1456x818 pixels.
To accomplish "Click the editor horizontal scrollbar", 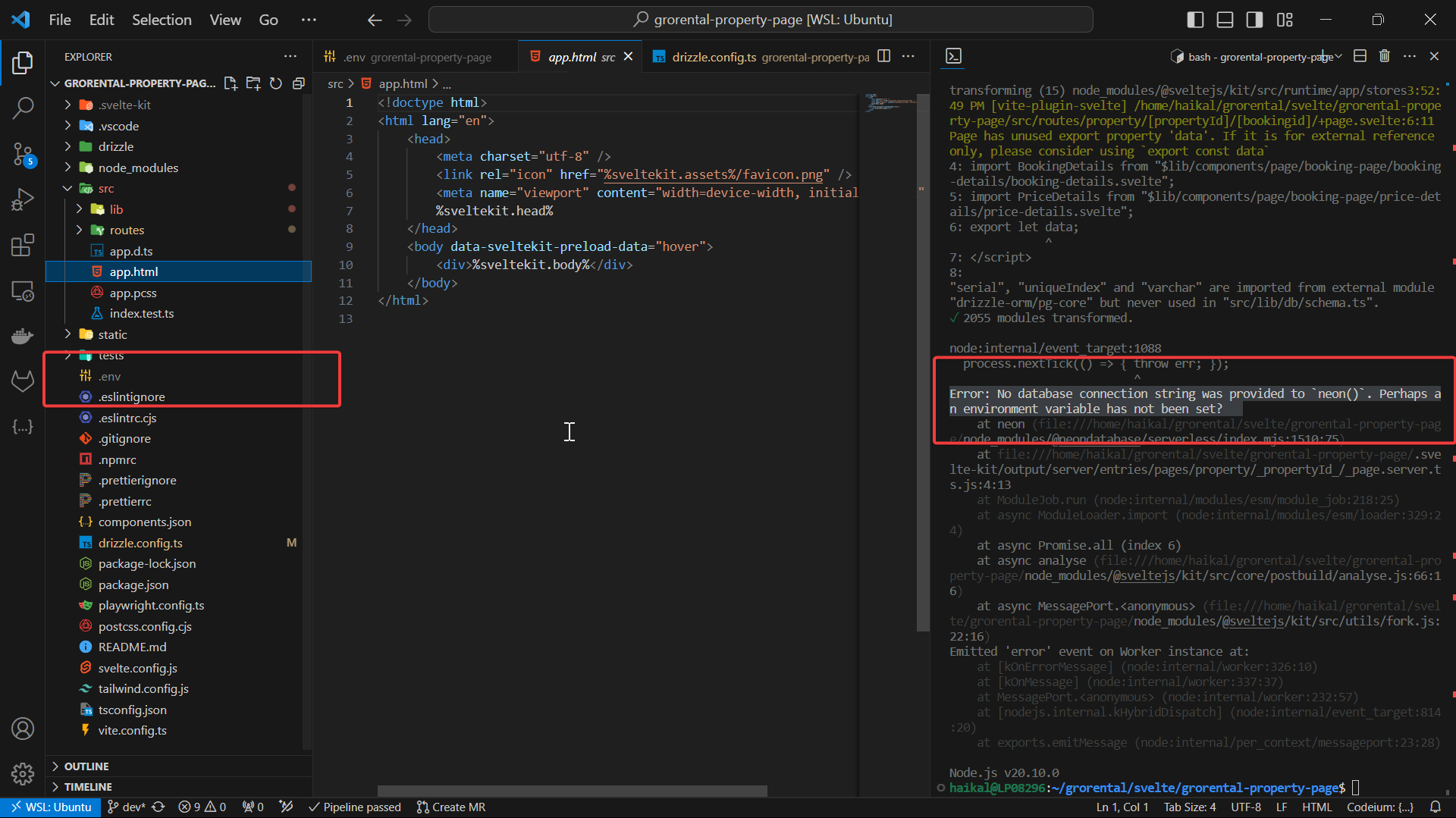I will [572, 791].
